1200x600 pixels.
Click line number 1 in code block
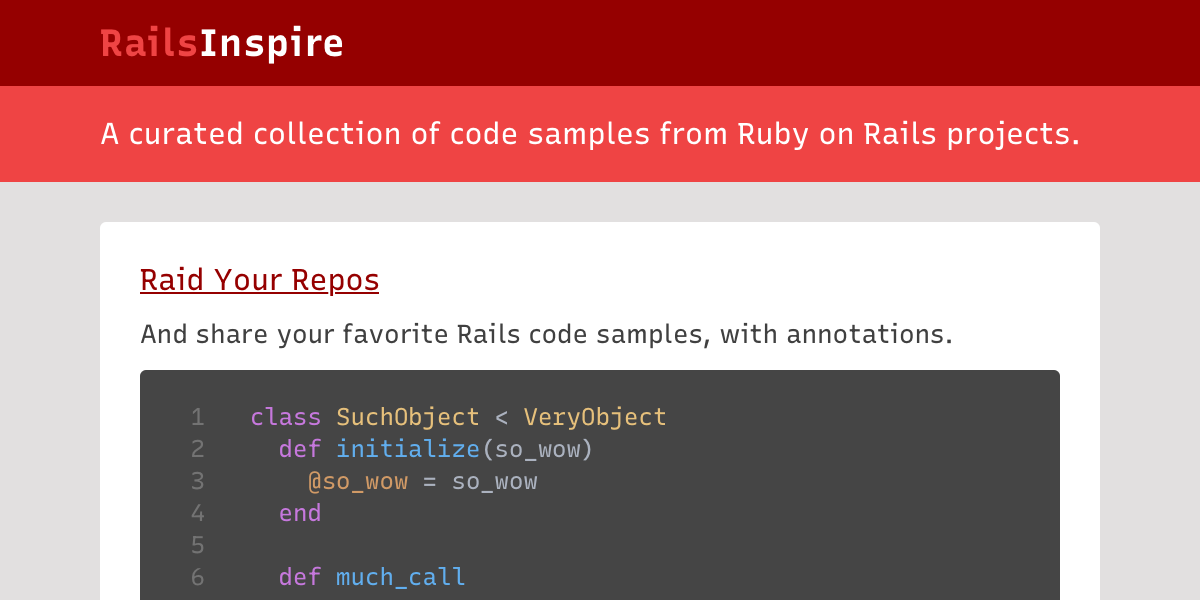(197, 417)
